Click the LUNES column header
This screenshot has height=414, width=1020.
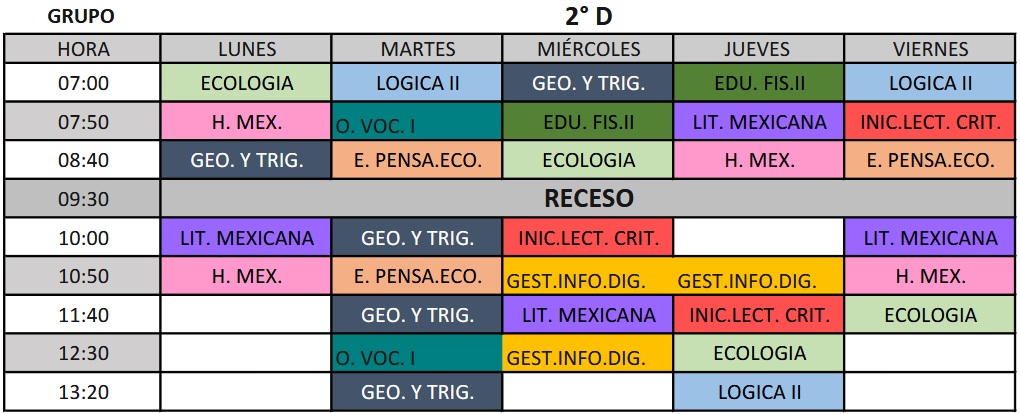click(247, 49)
